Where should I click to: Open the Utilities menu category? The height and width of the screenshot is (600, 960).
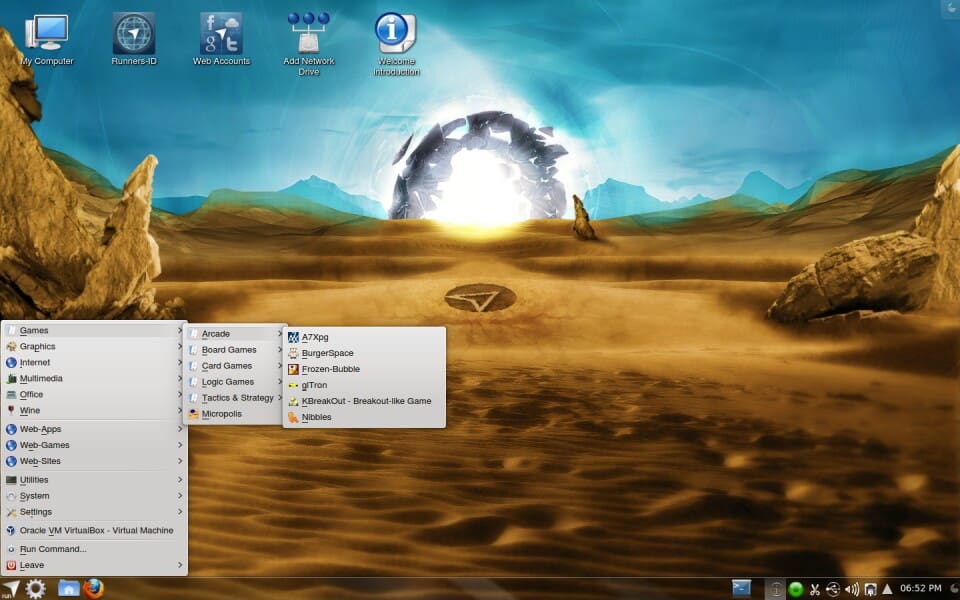tap(94, 479)
